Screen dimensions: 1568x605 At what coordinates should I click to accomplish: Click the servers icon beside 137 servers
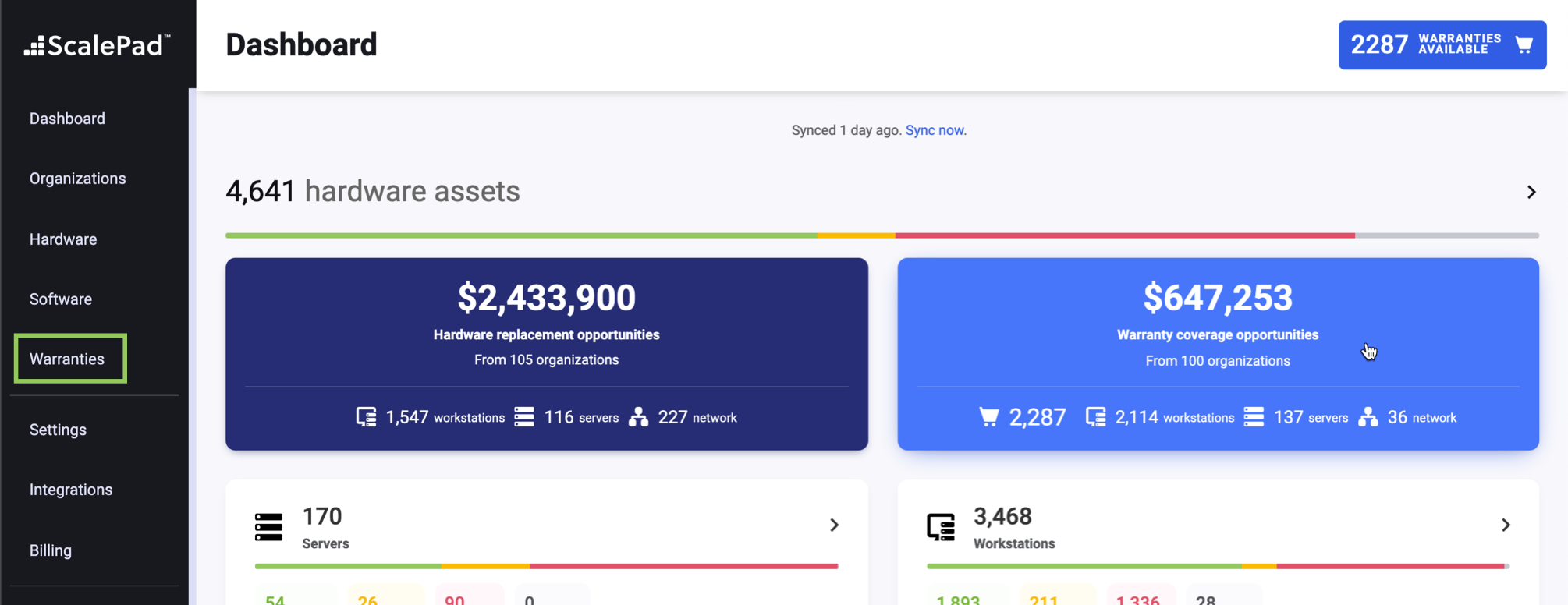click(x=1254, y=417)
